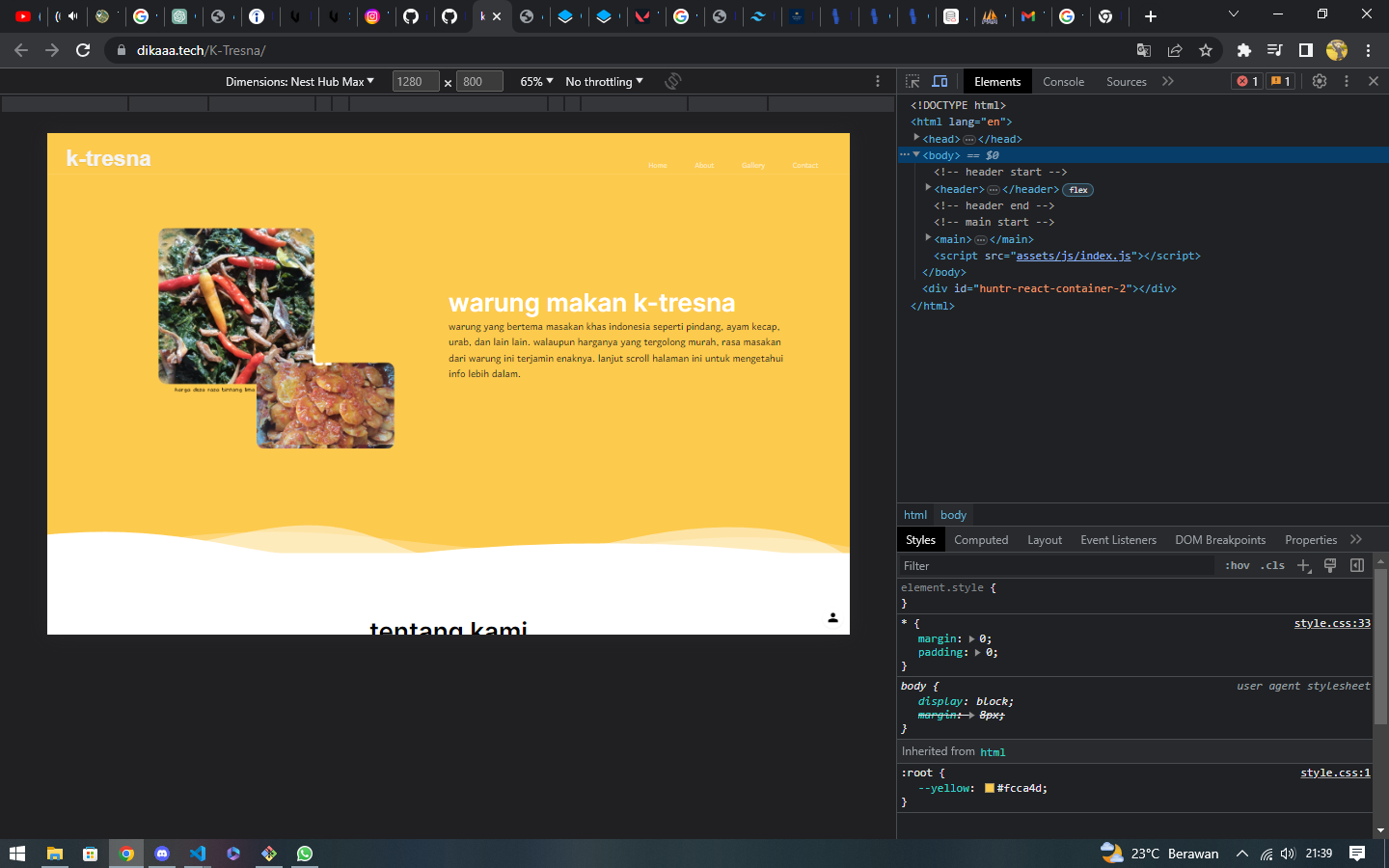Viewport: 1389px width, 868px height.
Task: Open the style.css:33 source link
Action: pos(1332,624)
